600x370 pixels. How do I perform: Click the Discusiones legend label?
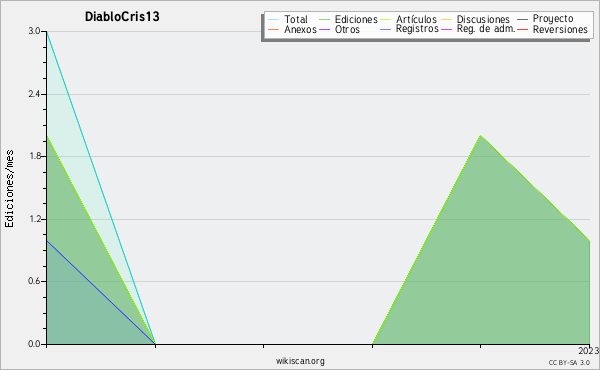point(483,19)
